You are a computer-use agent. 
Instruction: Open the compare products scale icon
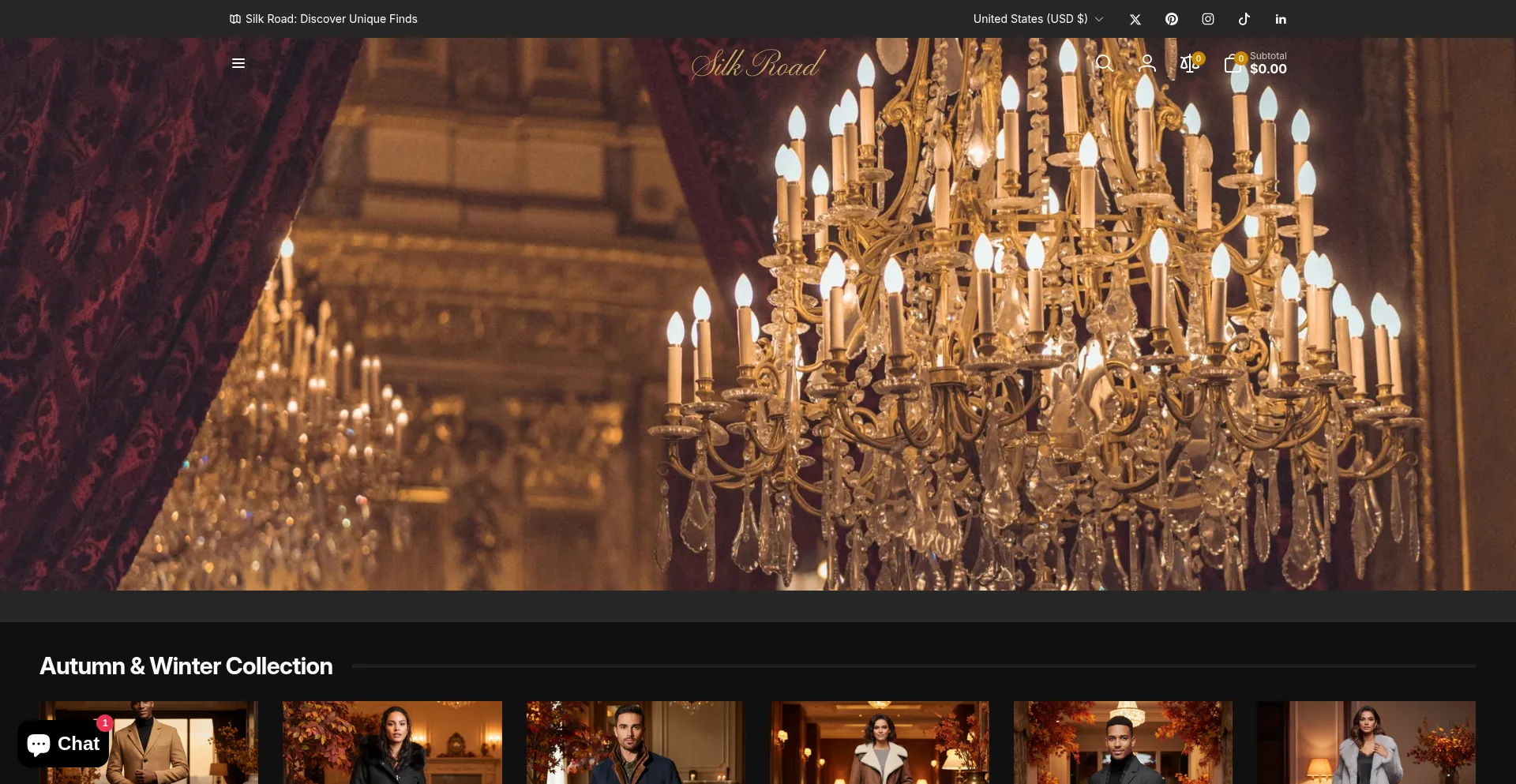click(x=1189, y=64)
